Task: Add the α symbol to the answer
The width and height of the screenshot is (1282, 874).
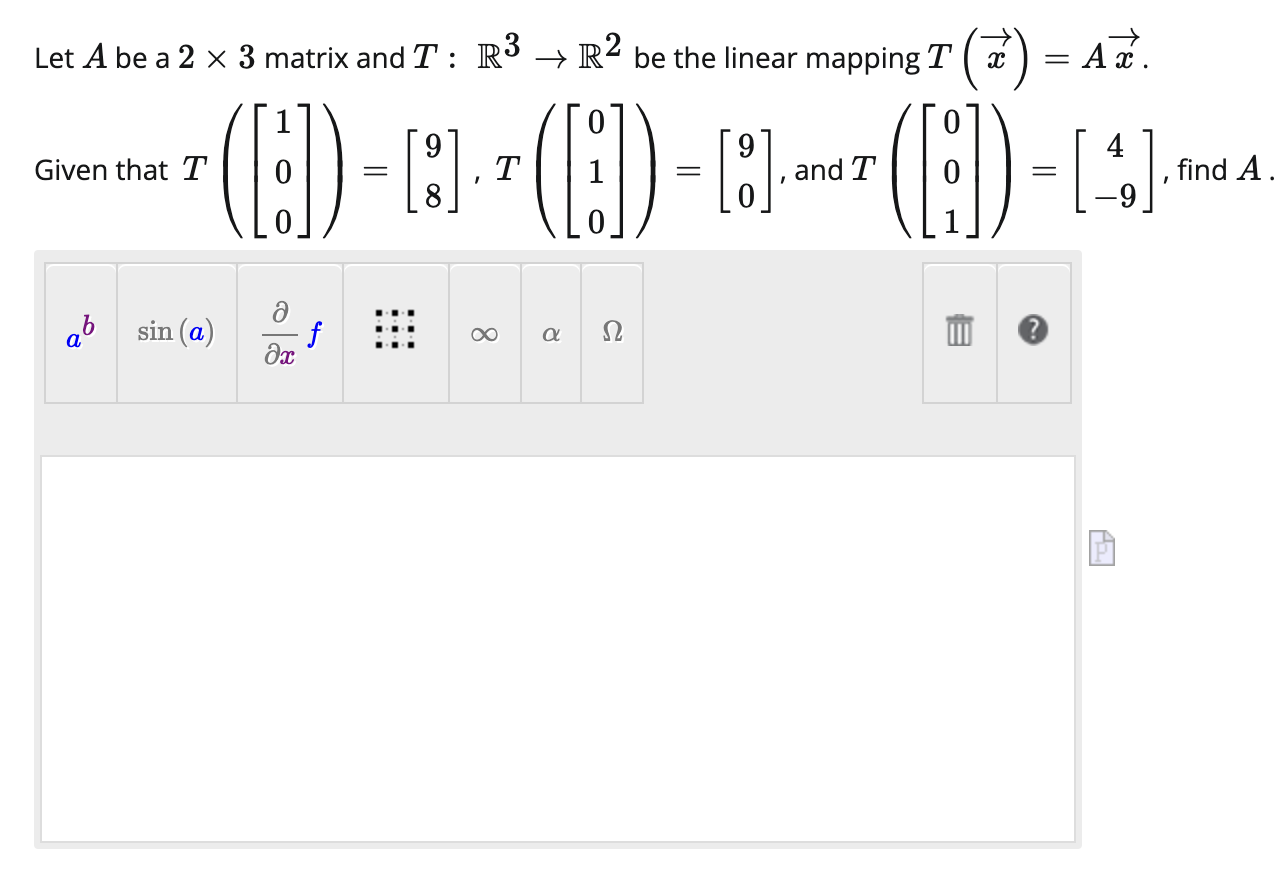Action: pyautogui.click(x=550, y=332)
